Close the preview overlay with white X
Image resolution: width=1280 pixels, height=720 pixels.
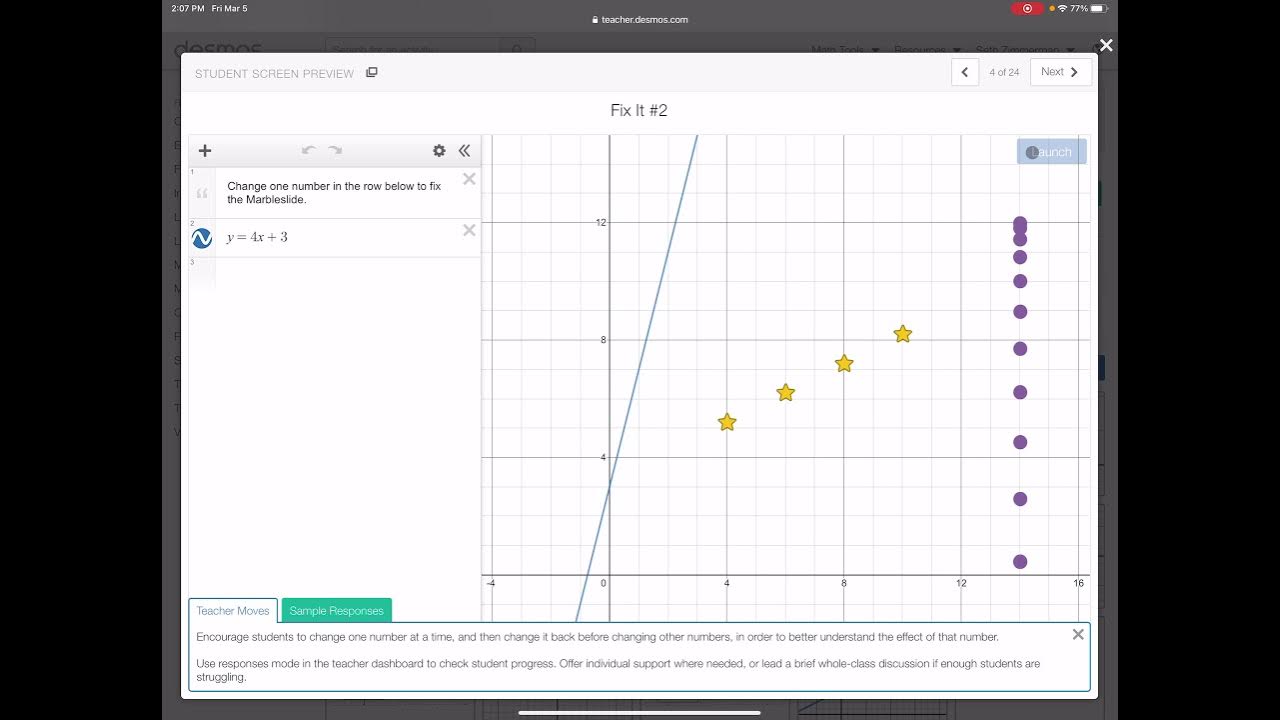click(1106, 45)
